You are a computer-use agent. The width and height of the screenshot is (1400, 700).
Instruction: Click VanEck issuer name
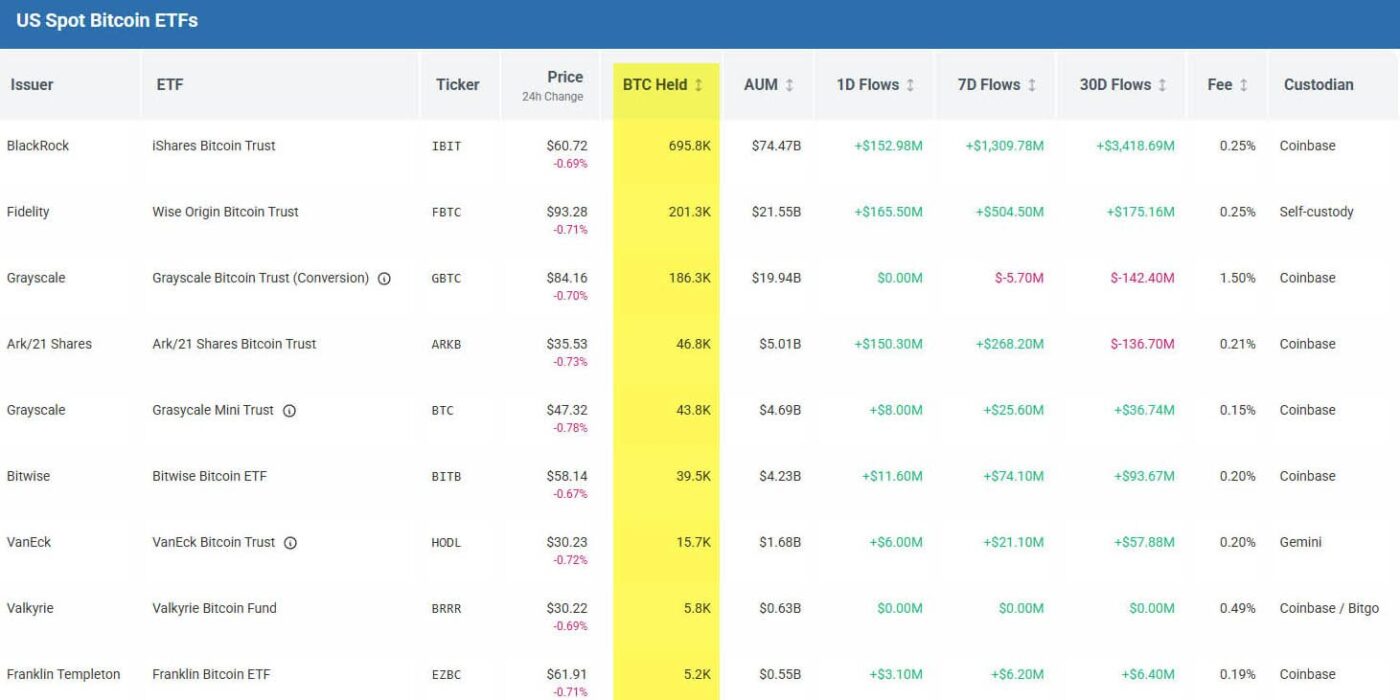29,542
